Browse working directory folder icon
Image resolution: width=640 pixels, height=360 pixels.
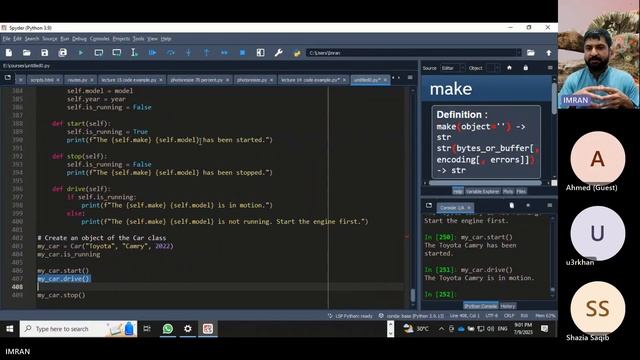click(x=531, y=53)
